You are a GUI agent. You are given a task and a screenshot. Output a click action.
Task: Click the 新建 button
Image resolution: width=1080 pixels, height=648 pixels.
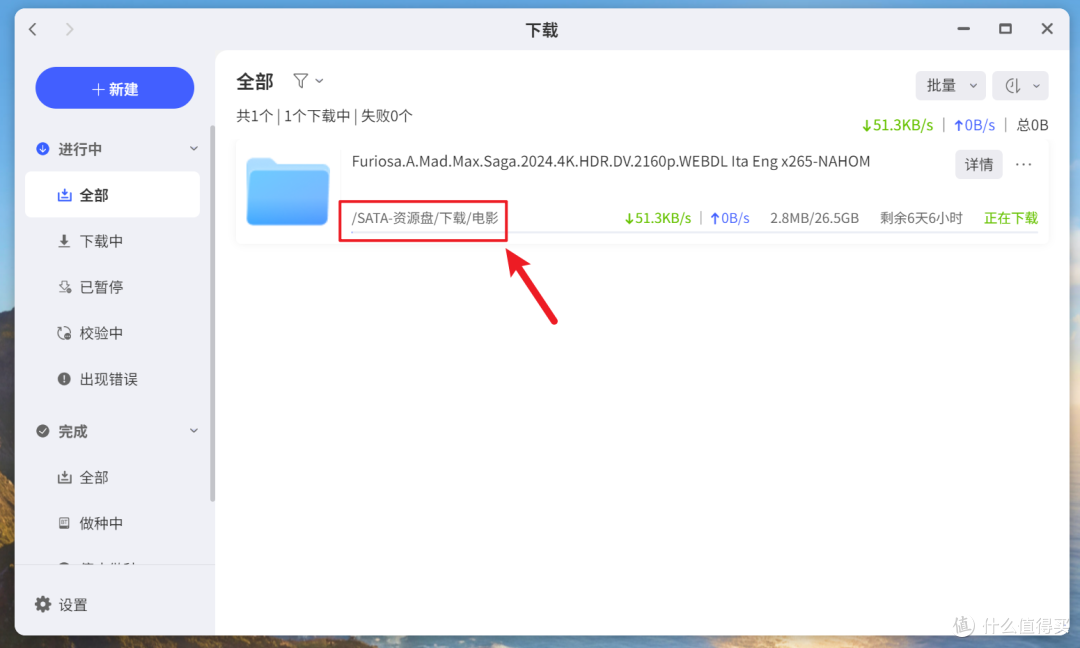(115, 88)
